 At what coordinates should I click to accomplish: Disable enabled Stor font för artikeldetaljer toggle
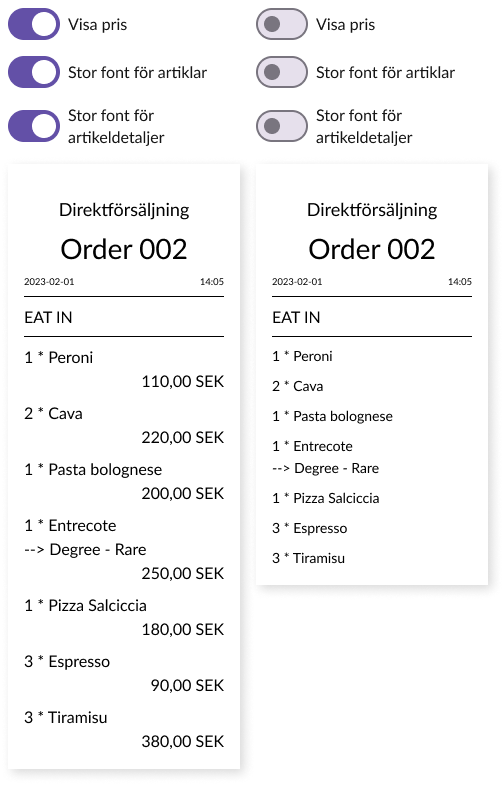(34, 126)
